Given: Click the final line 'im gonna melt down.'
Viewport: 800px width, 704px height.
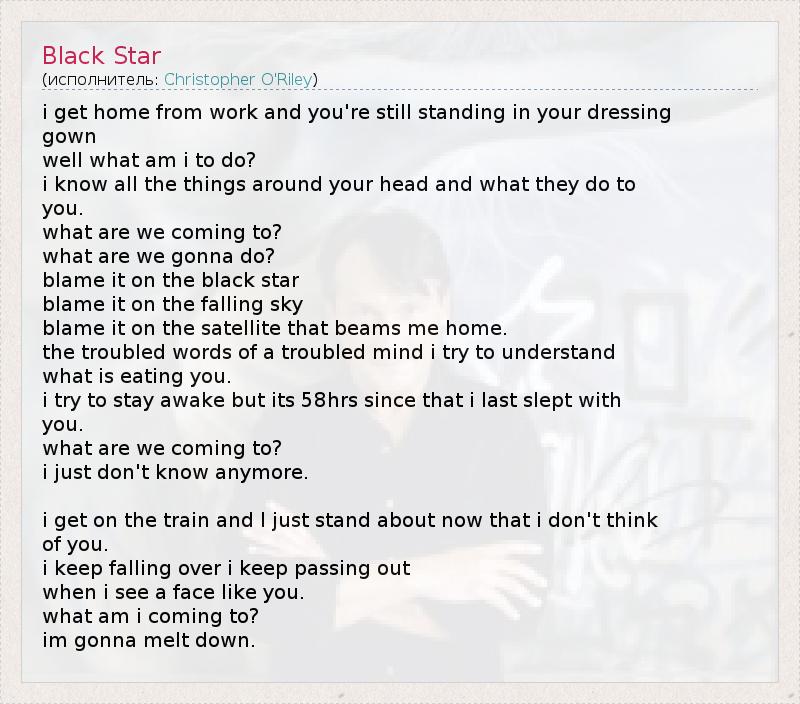Looking at the screenshot, I should click(149, 640).
